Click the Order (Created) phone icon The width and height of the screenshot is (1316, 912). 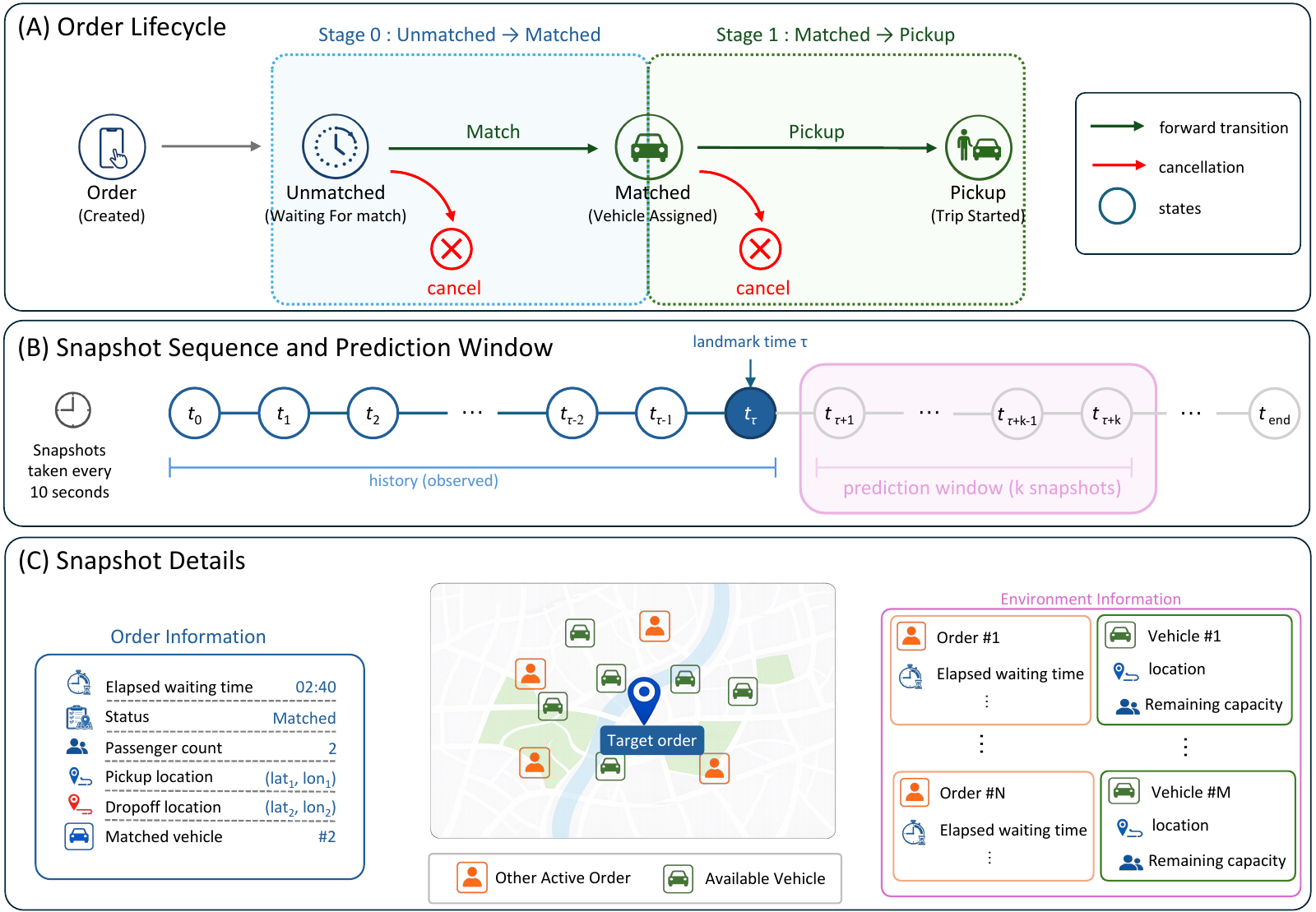pos(112,147)
